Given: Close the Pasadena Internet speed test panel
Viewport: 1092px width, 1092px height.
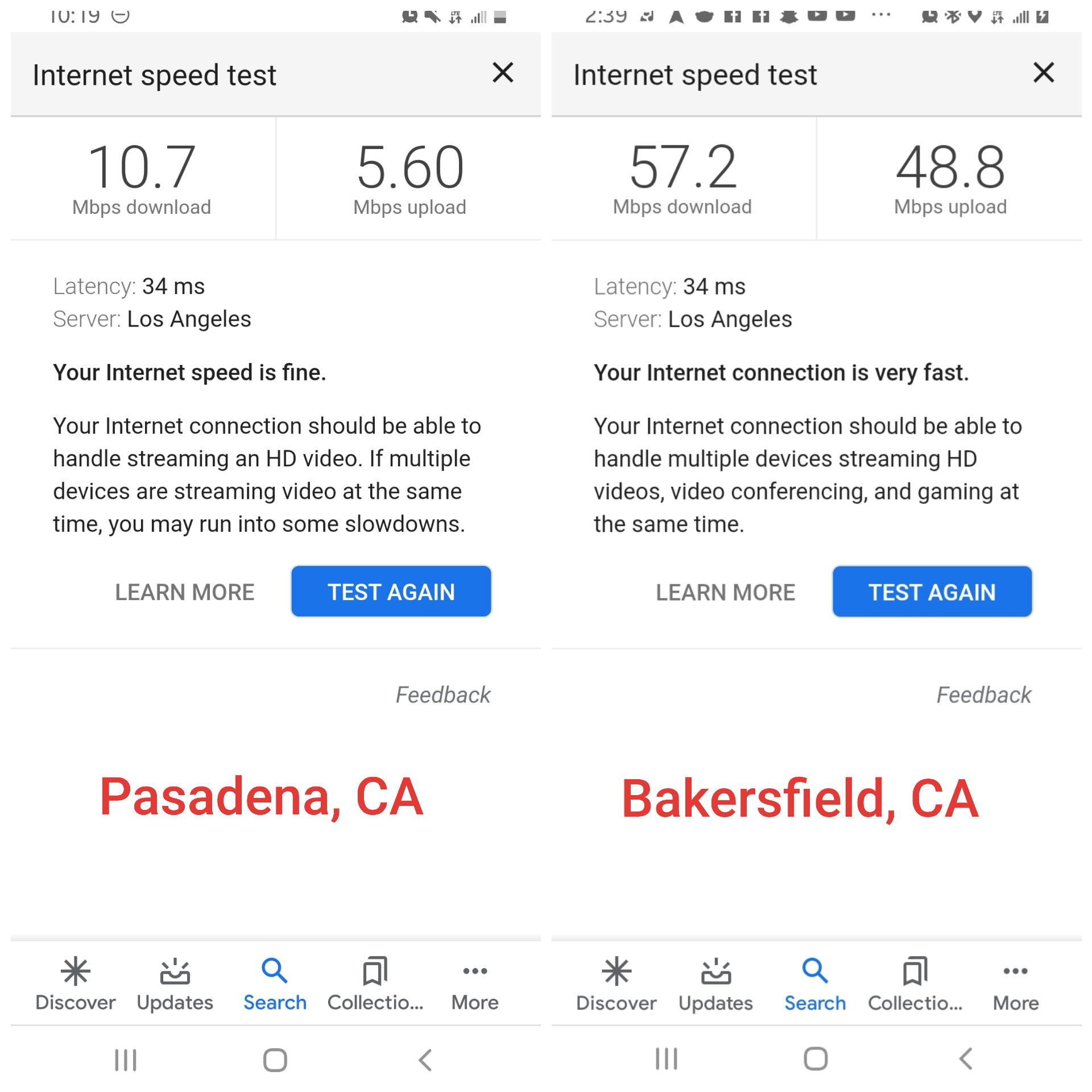Looking at the screenshot, I should 503,73.
